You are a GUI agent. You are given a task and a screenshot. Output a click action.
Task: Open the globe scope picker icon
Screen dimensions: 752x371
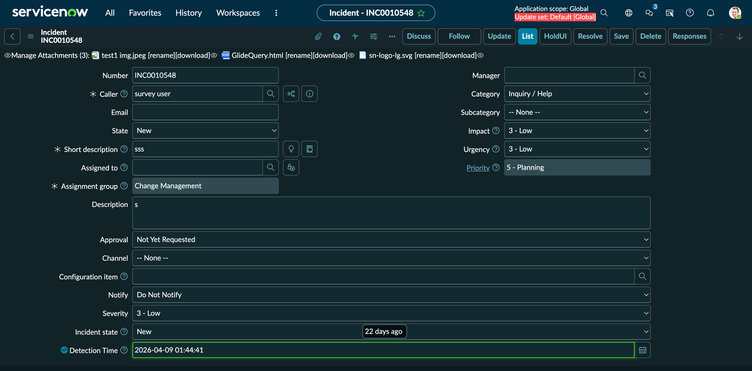(628, 13)
